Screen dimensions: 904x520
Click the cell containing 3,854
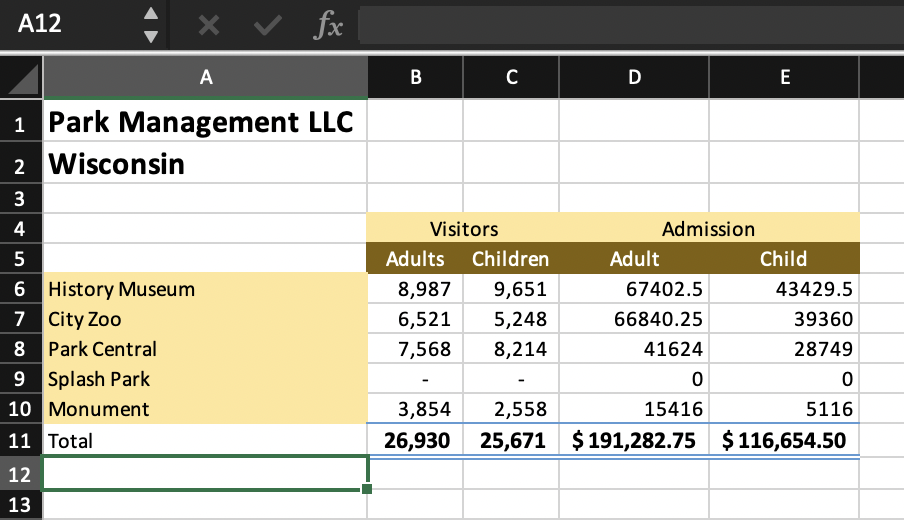point(415,409)
